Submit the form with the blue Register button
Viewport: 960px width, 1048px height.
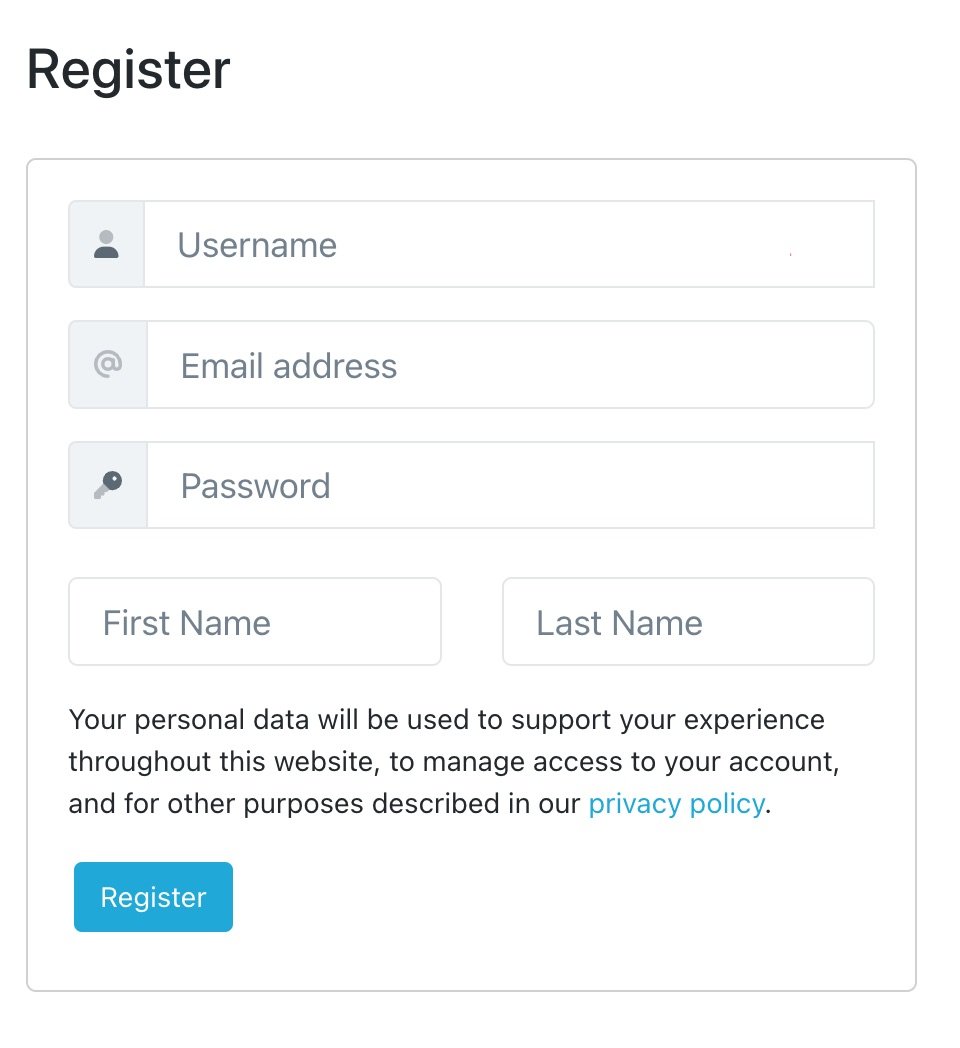153,897
